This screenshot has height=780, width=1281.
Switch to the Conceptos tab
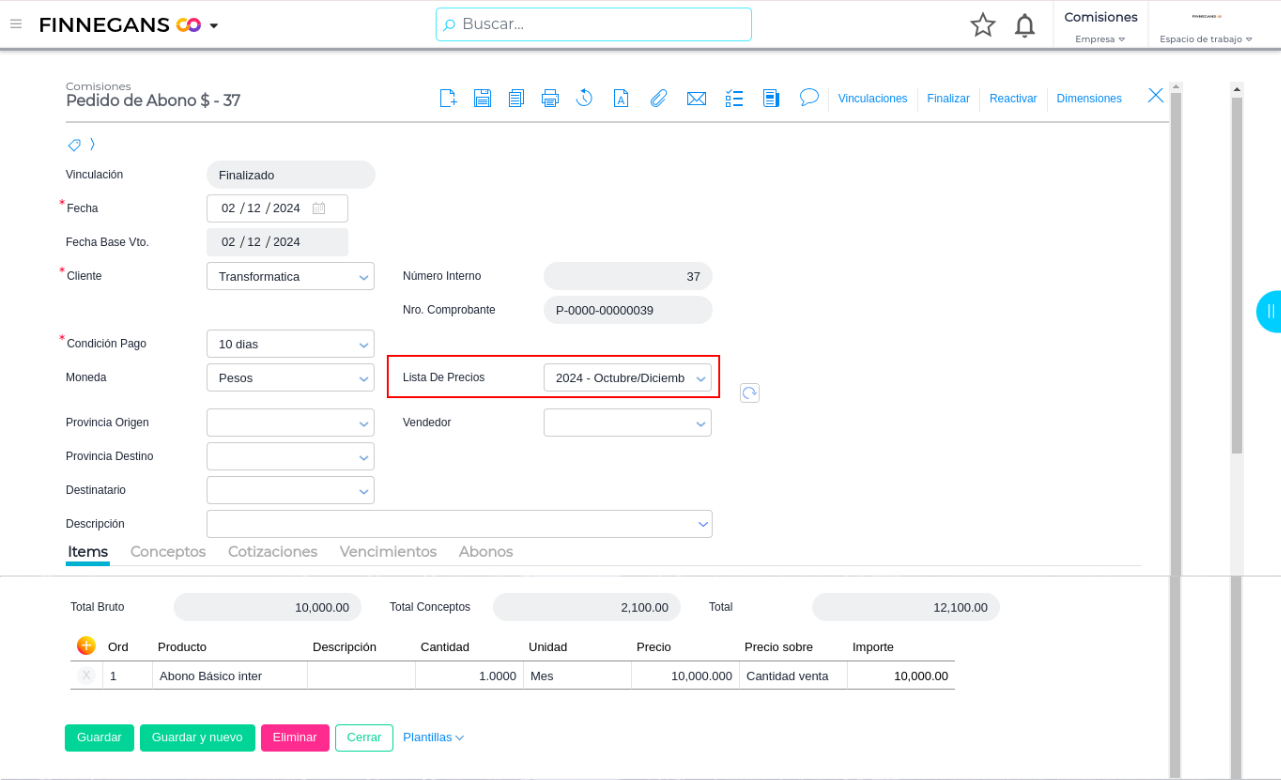tap(168, 552)
